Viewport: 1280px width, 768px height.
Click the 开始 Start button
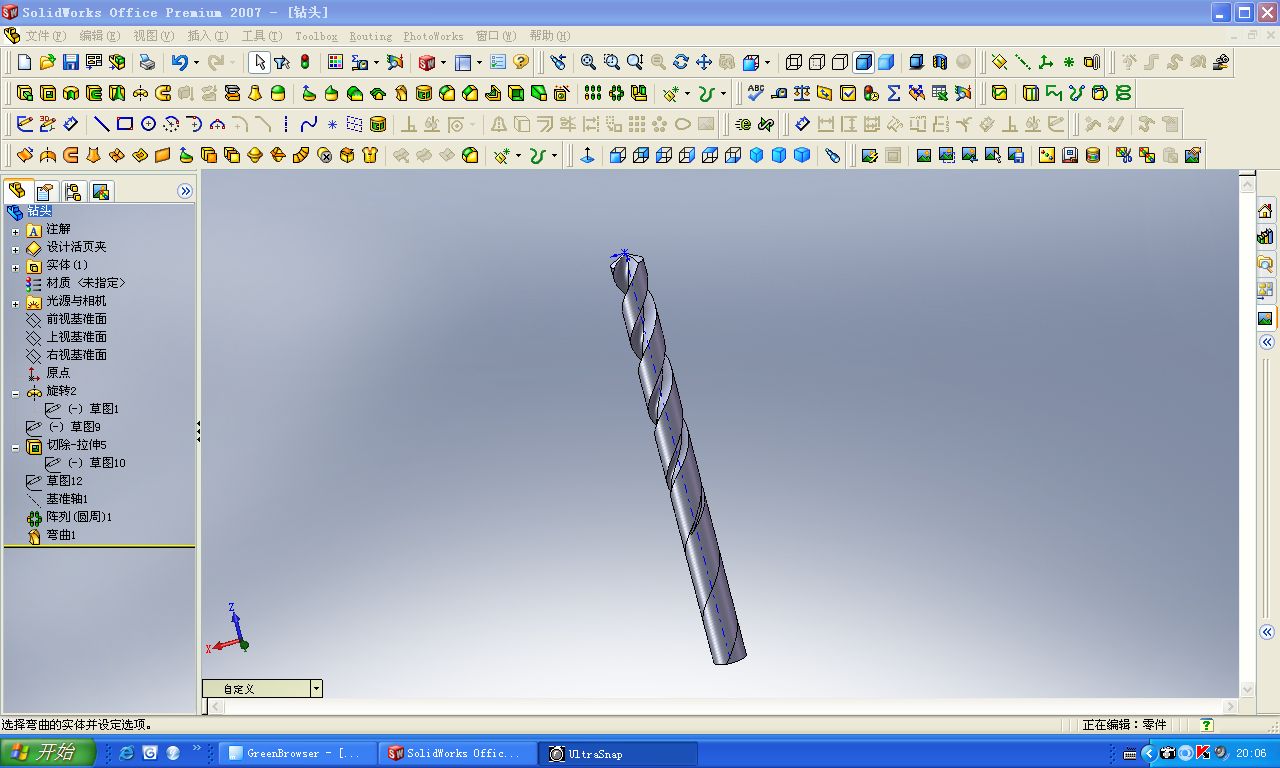click(48, 753)
